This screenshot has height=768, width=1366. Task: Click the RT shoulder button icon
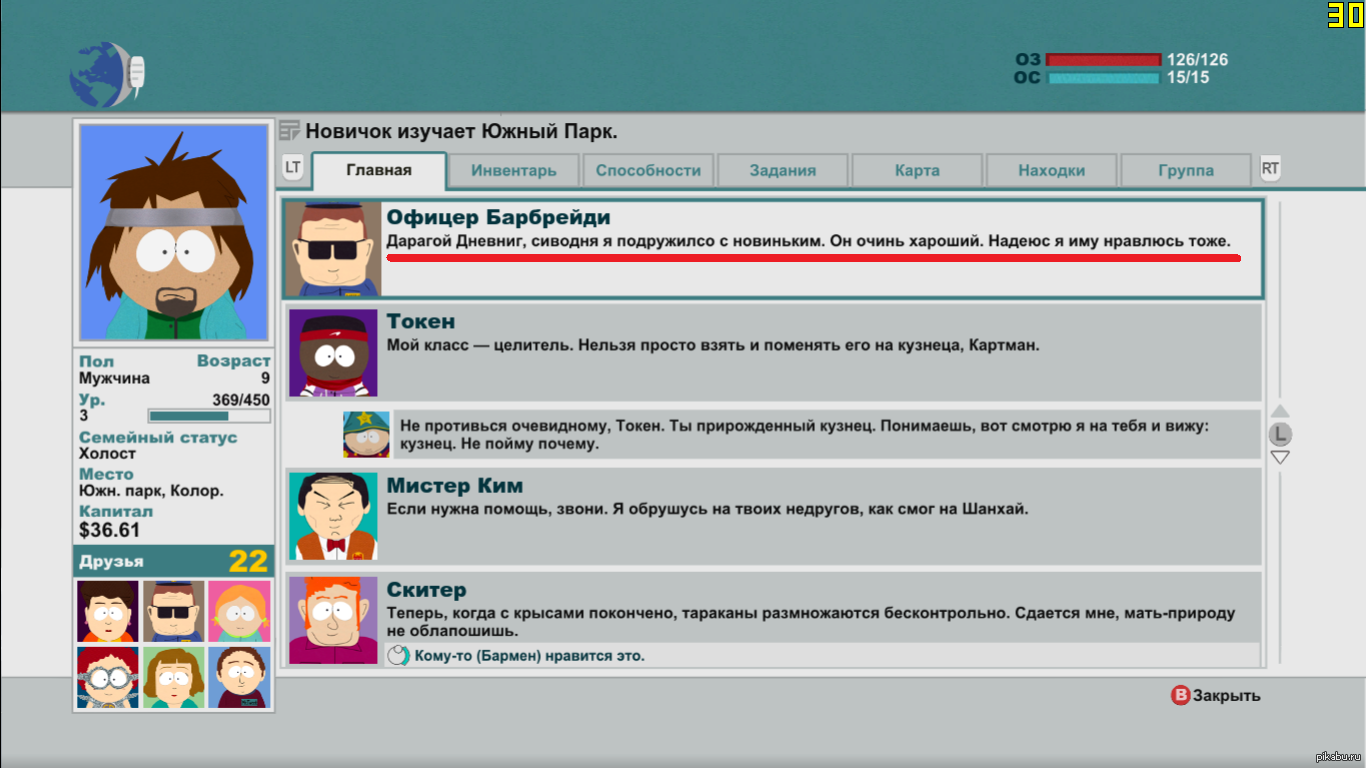pos(1270,168)
